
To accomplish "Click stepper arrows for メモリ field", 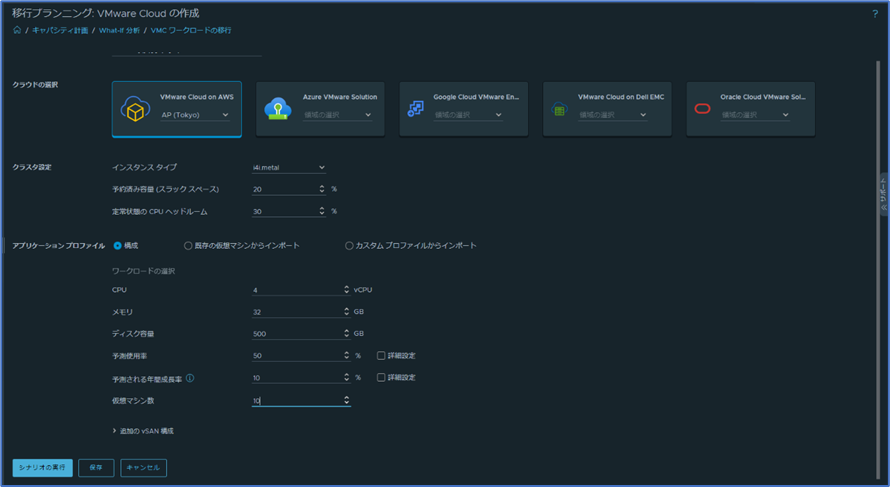I will pos(346,312).
